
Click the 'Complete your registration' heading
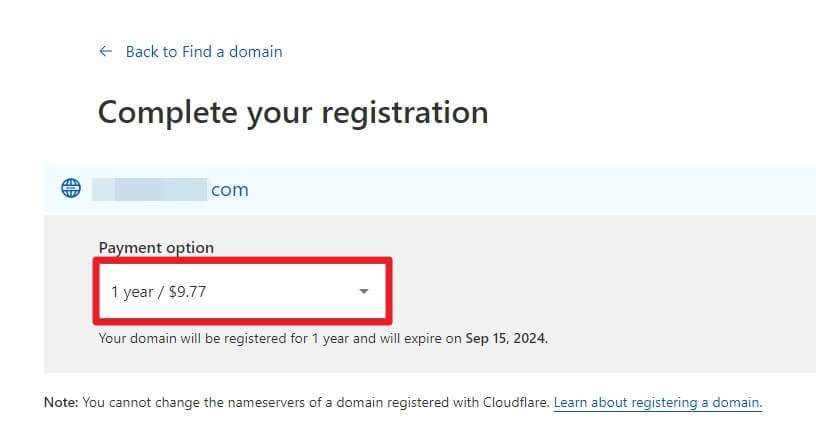[293, 113]
